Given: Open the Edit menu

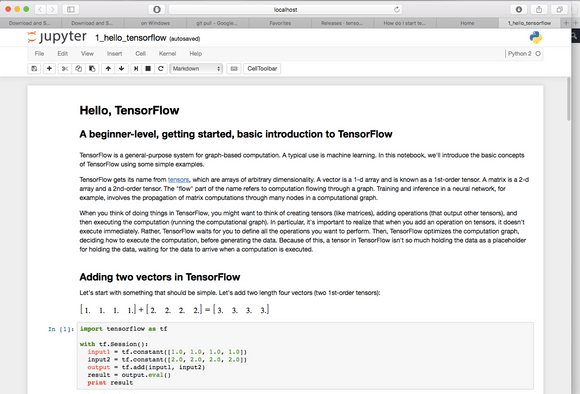Looking at the screenshot, I should 63,54.
